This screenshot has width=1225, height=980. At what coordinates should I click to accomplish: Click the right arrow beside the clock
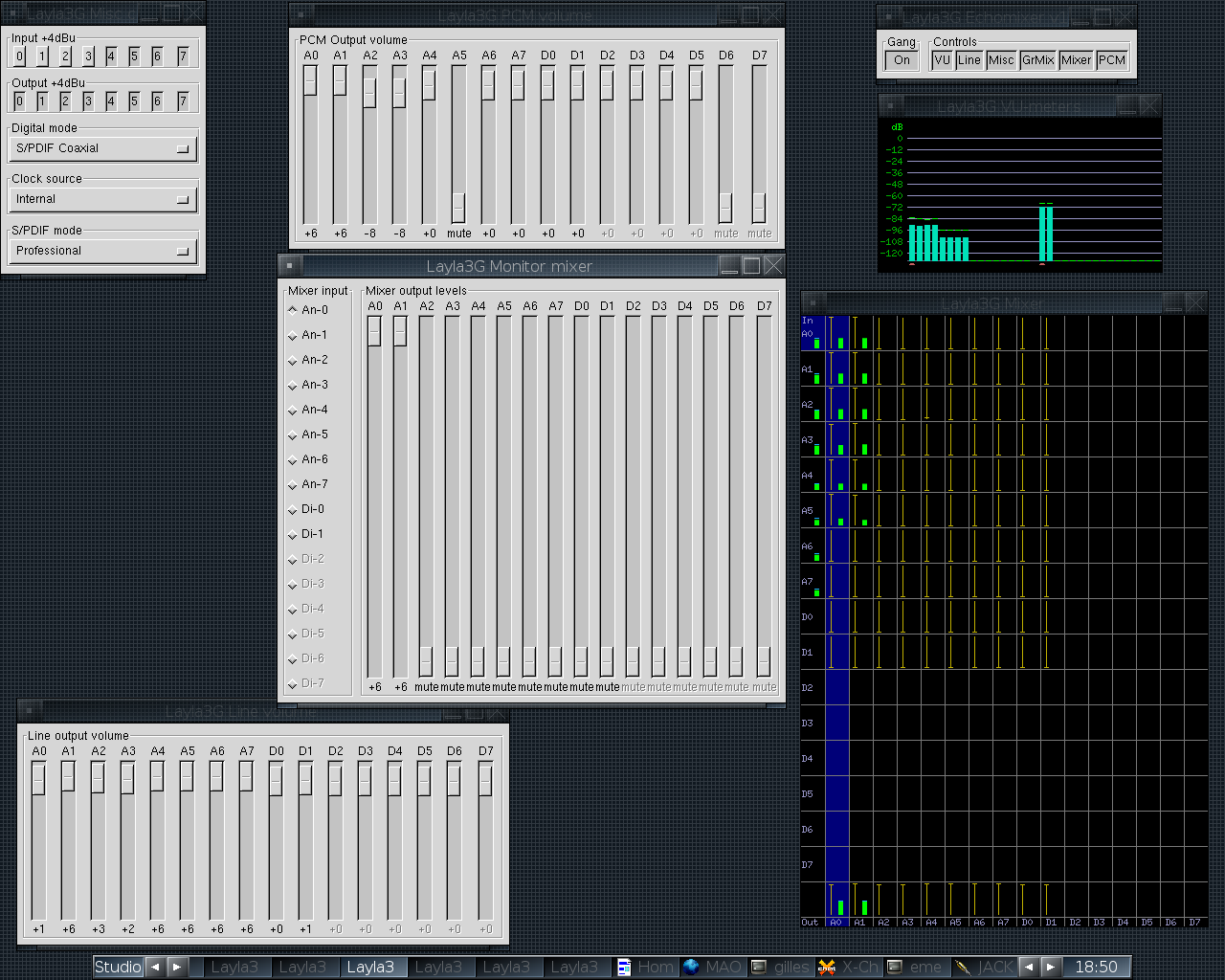click(x=1051, y=967)
